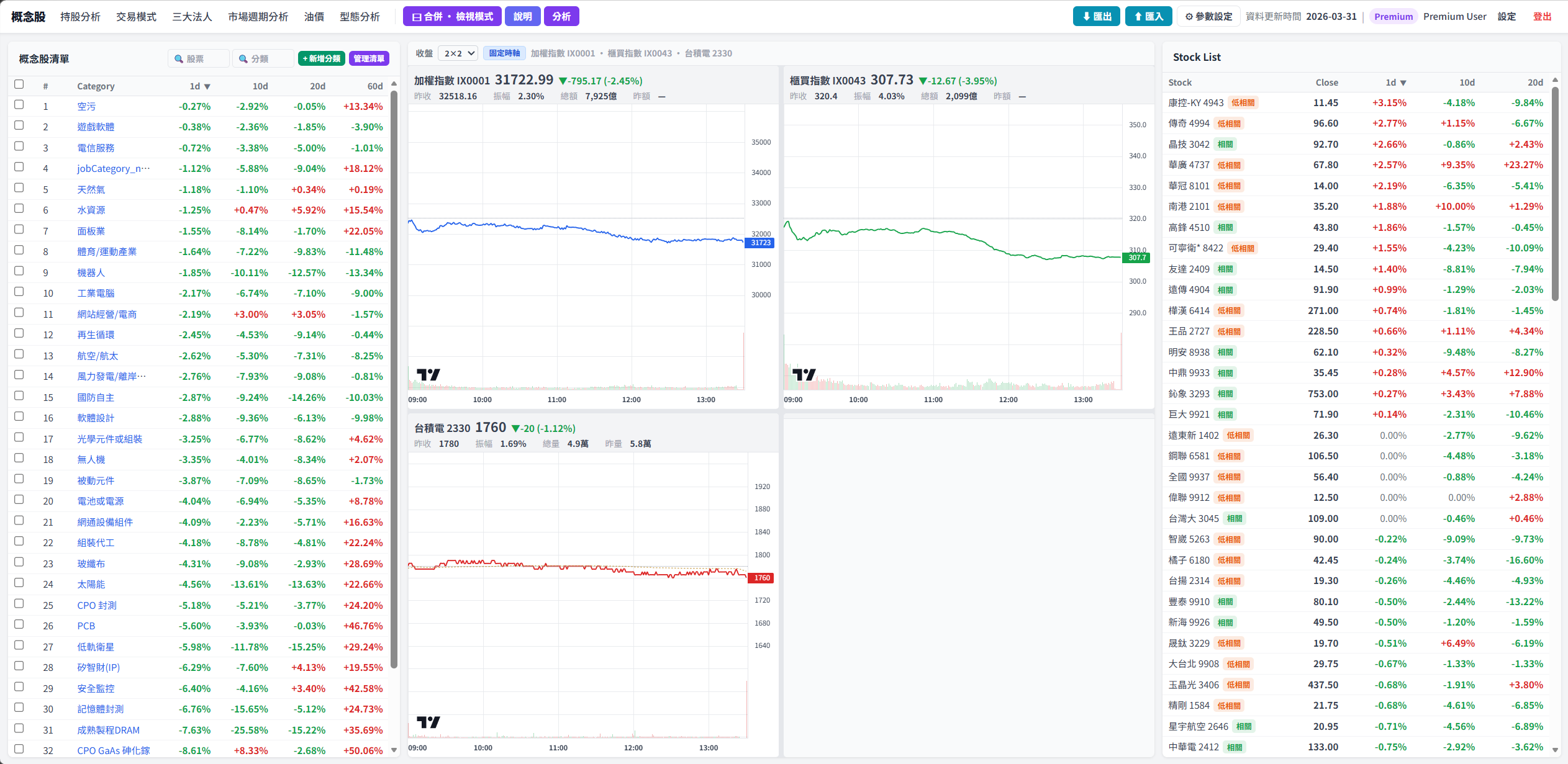Open the 三大法人 menu item
1568x764 pixels.
click(192, 17)
